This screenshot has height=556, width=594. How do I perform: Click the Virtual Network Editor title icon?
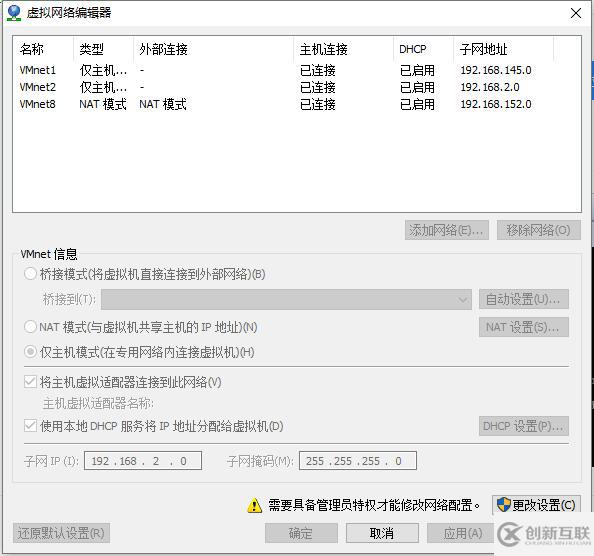14,13
